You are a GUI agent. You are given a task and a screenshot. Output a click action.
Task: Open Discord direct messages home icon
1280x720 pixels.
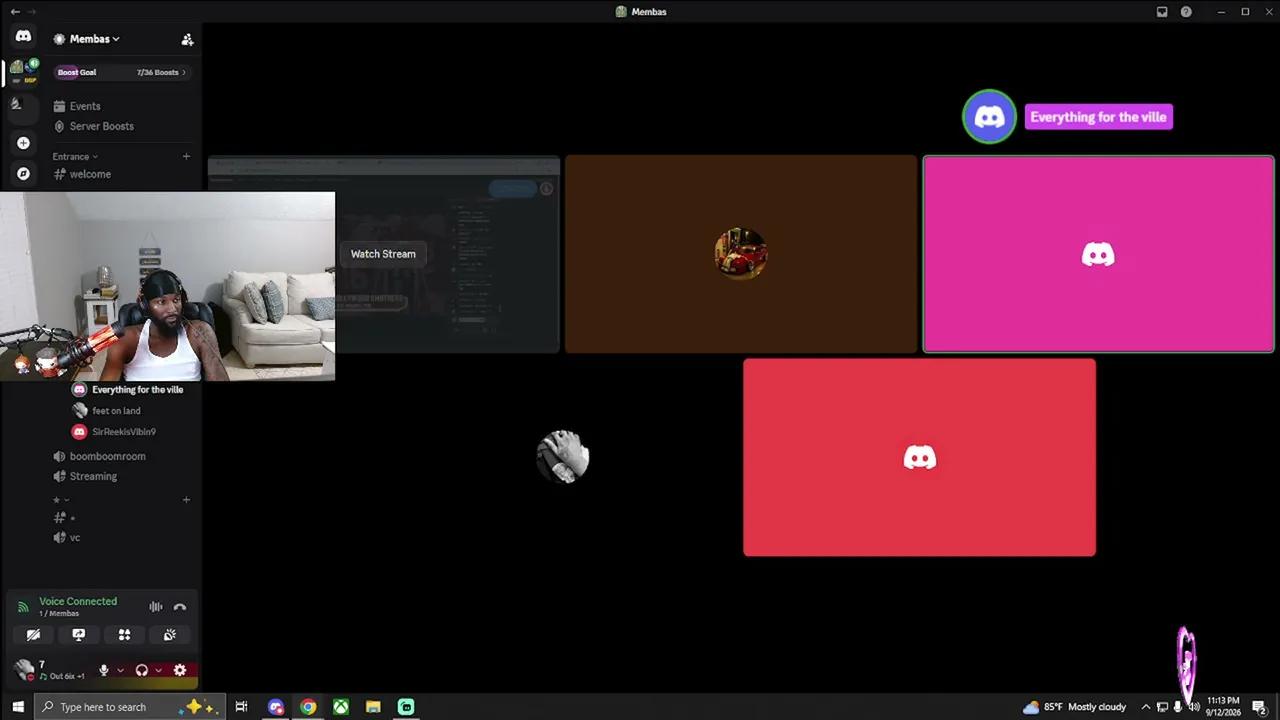point(23,36)
